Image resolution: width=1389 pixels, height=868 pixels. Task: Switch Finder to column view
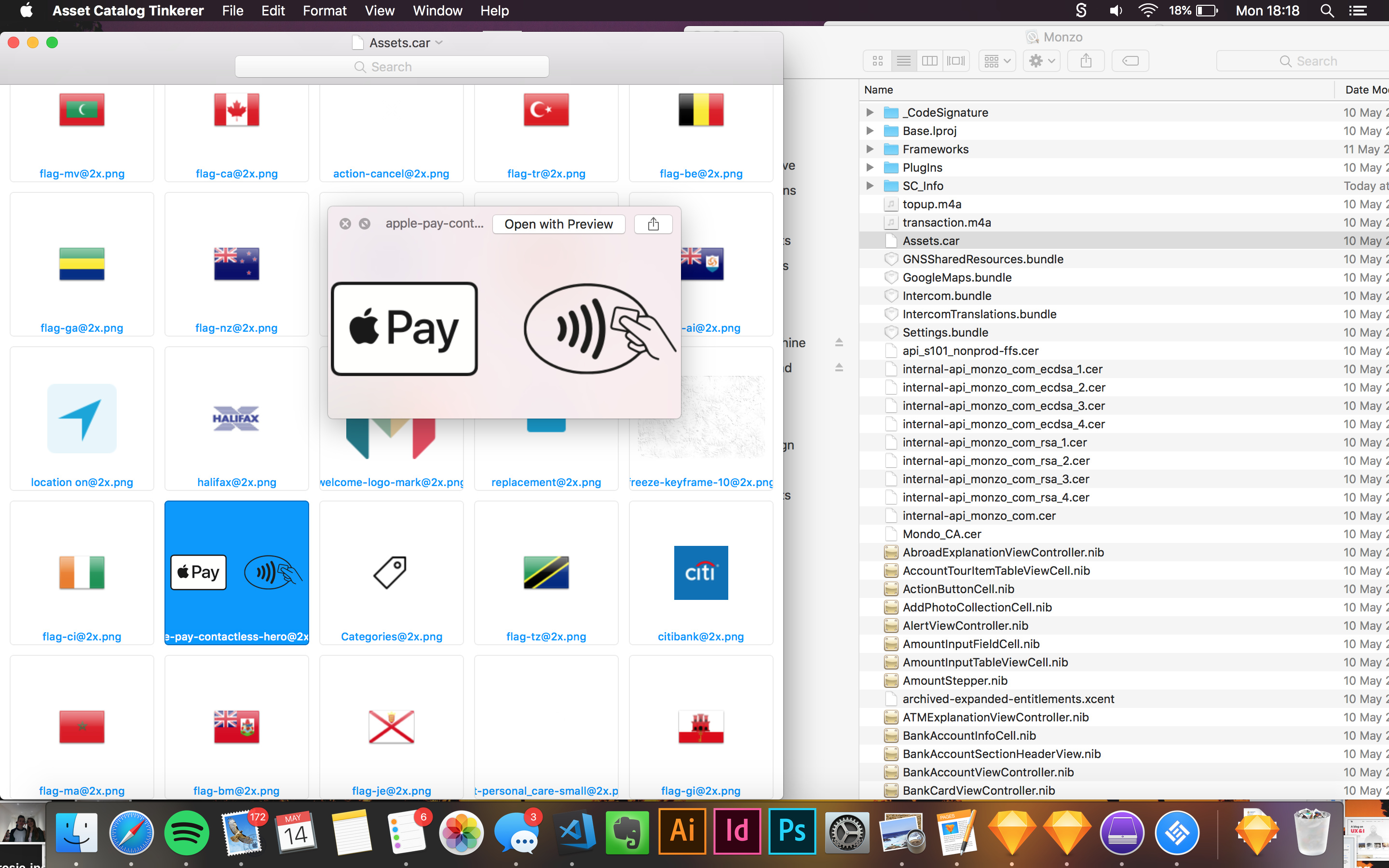click(930, 61)
